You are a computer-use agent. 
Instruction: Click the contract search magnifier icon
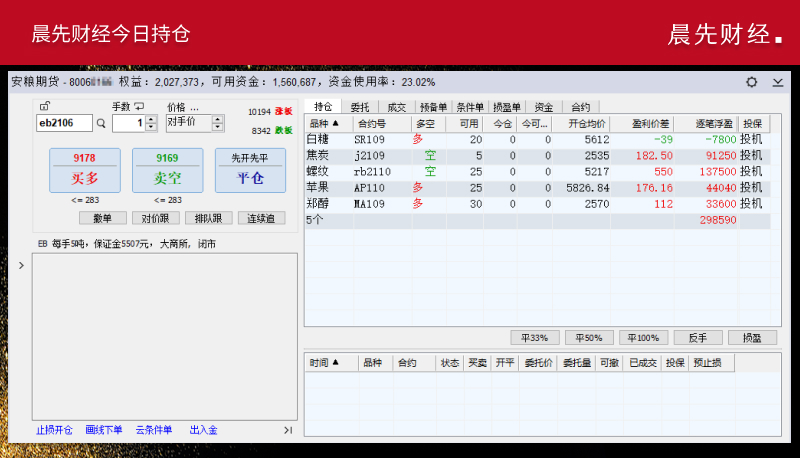pos(100,123)
